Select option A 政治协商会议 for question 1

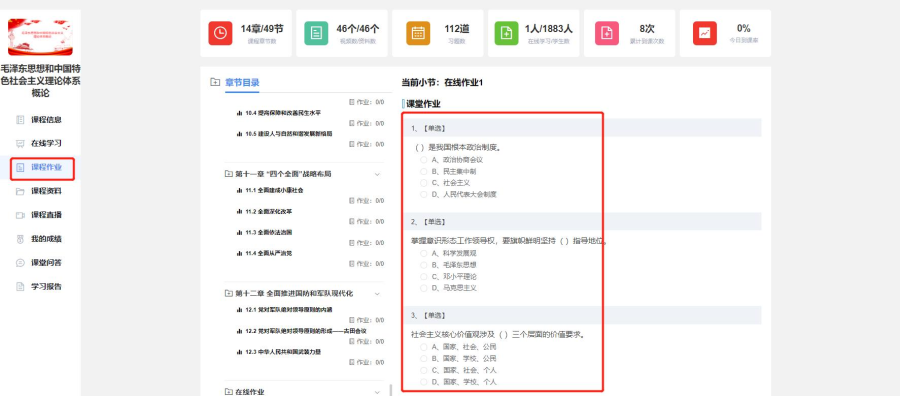(424, 160)
